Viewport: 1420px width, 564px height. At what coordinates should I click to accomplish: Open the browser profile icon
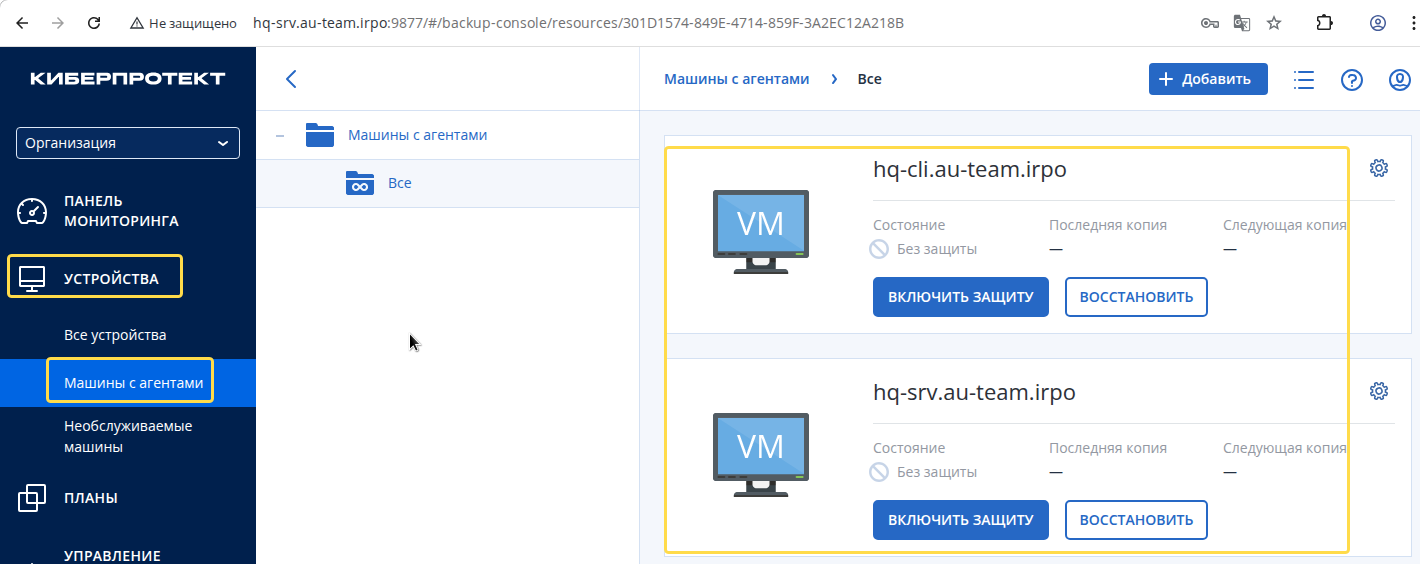(1378, 22)
